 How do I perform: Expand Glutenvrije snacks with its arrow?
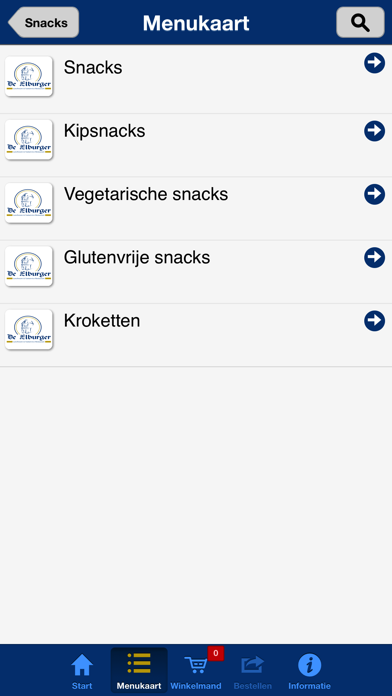(375, 257)
